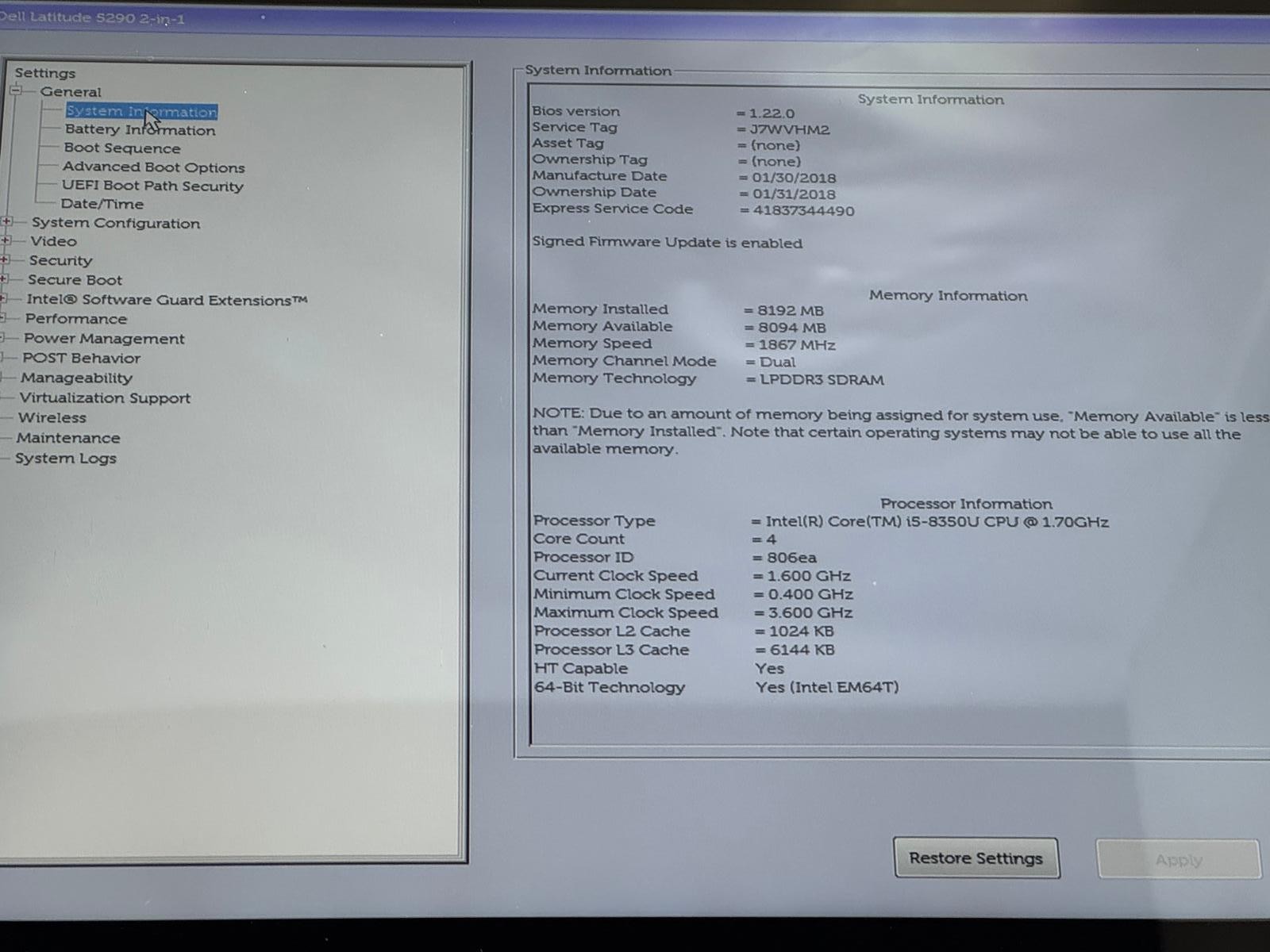1270x952 pixels.
Task: Click Memory Speed value 1867 MHz
Action: (797, 346)
